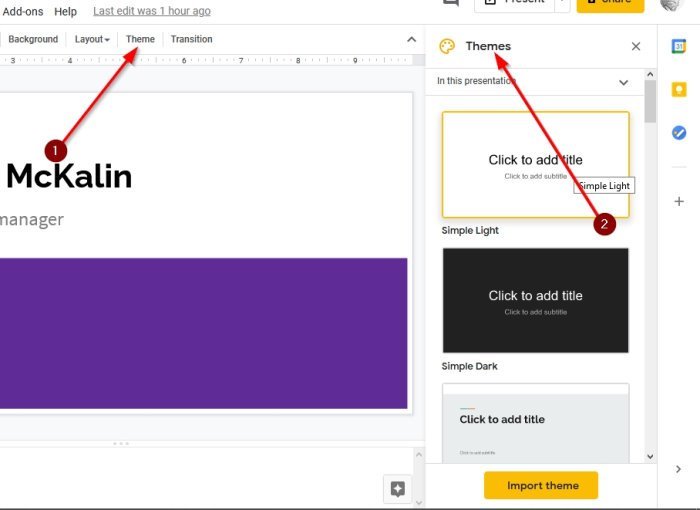
Task: Close the Themes panel
Action: click(x=636, y=46)
